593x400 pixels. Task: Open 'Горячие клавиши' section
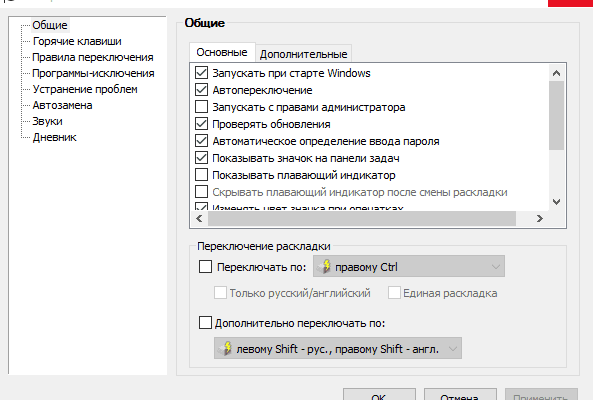tap(77, 41)
